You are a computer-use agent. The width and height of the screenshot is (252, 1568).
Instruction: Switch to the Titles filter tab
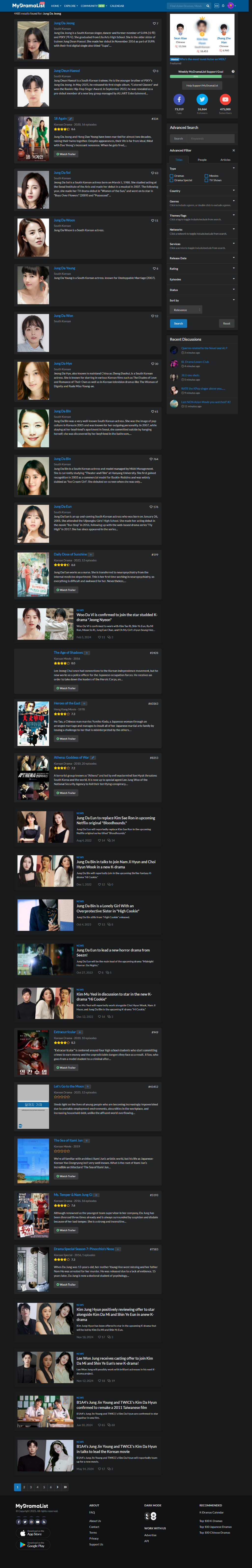click(179, 160)
